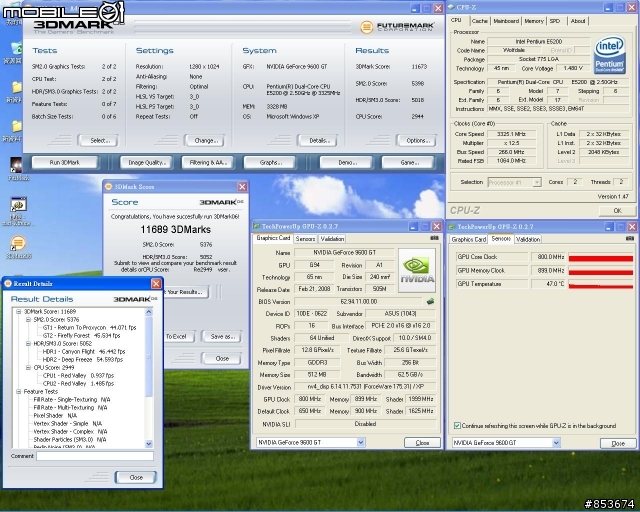Open Validation tab in GPU-Z Graphics Card window

click(x=332, y=239)
